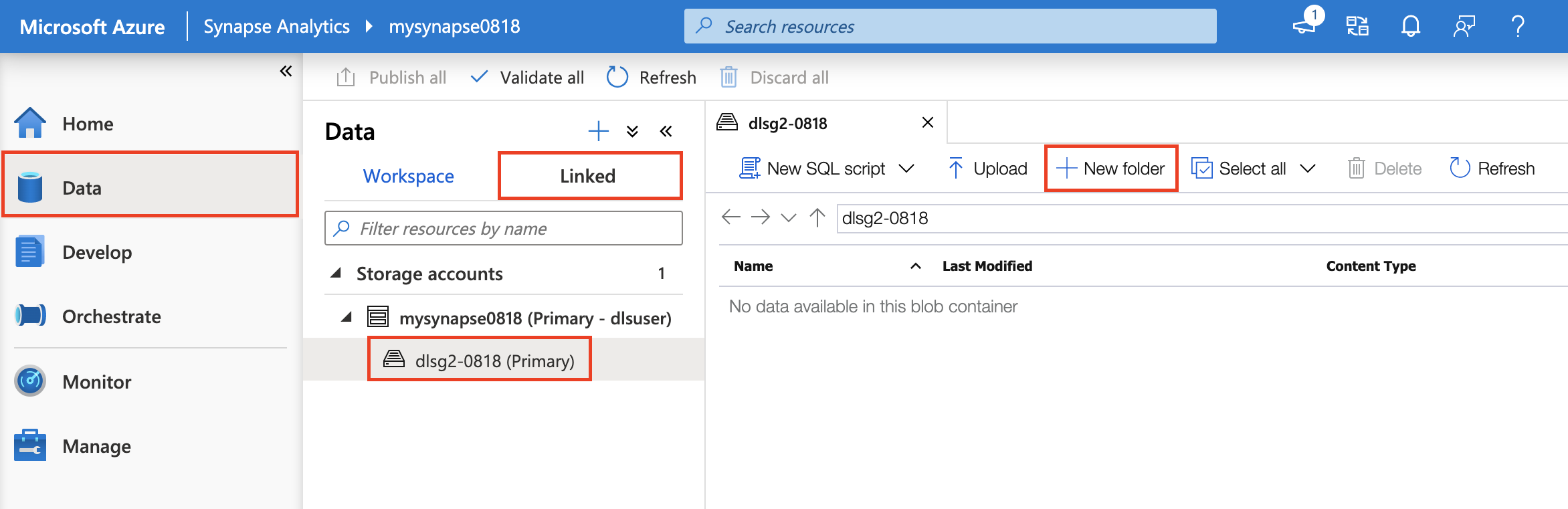Click the dlsg2-0818 path field

(x=1201, y=218)
